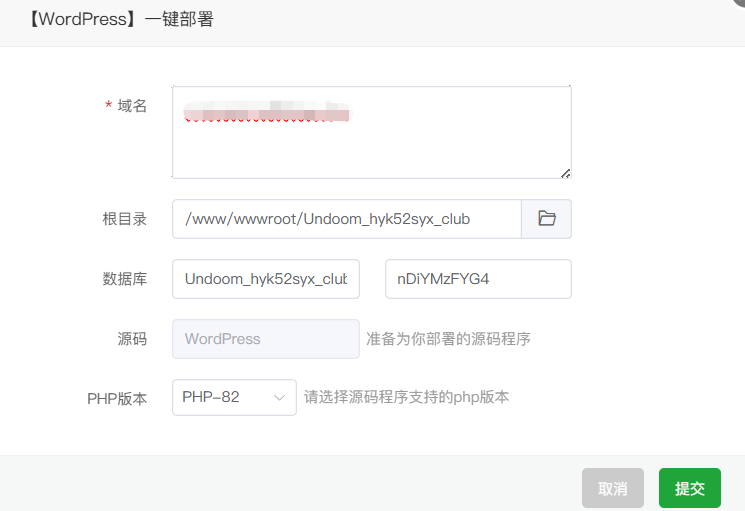This screenshot has height=511, width=745.
Task: Click the domain textarea resize handle
Action: pos(565,173)
